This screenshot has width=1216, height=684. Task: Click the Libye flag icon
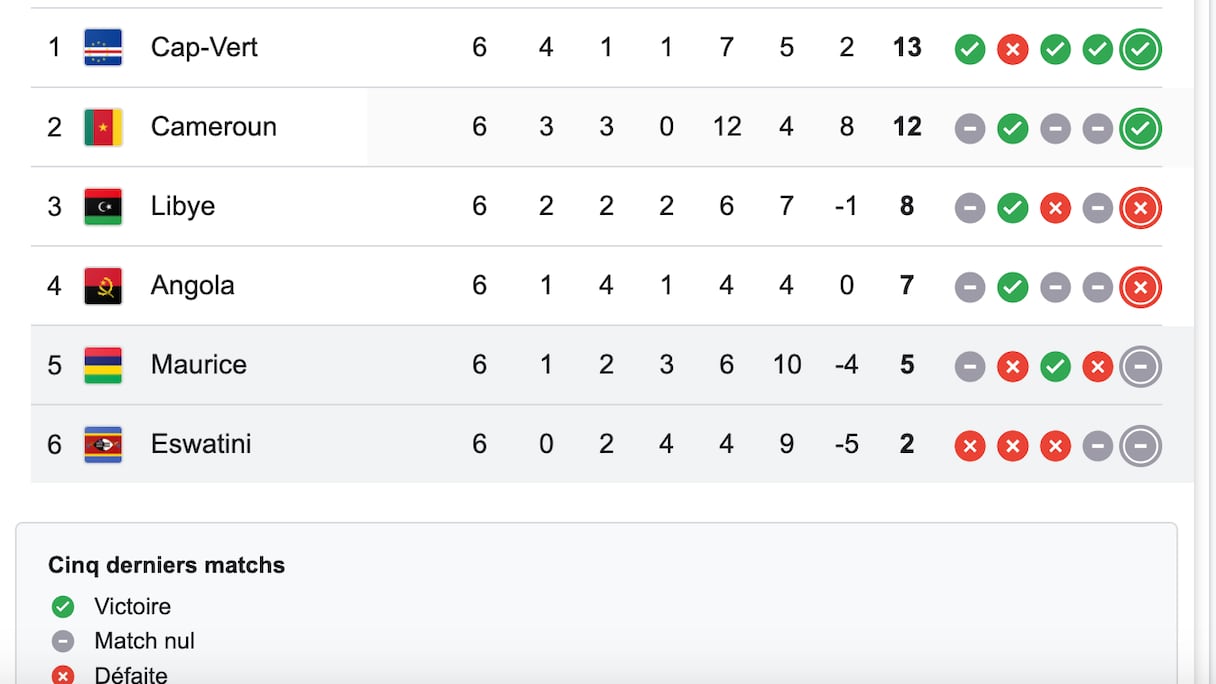(x=103, y=206)
